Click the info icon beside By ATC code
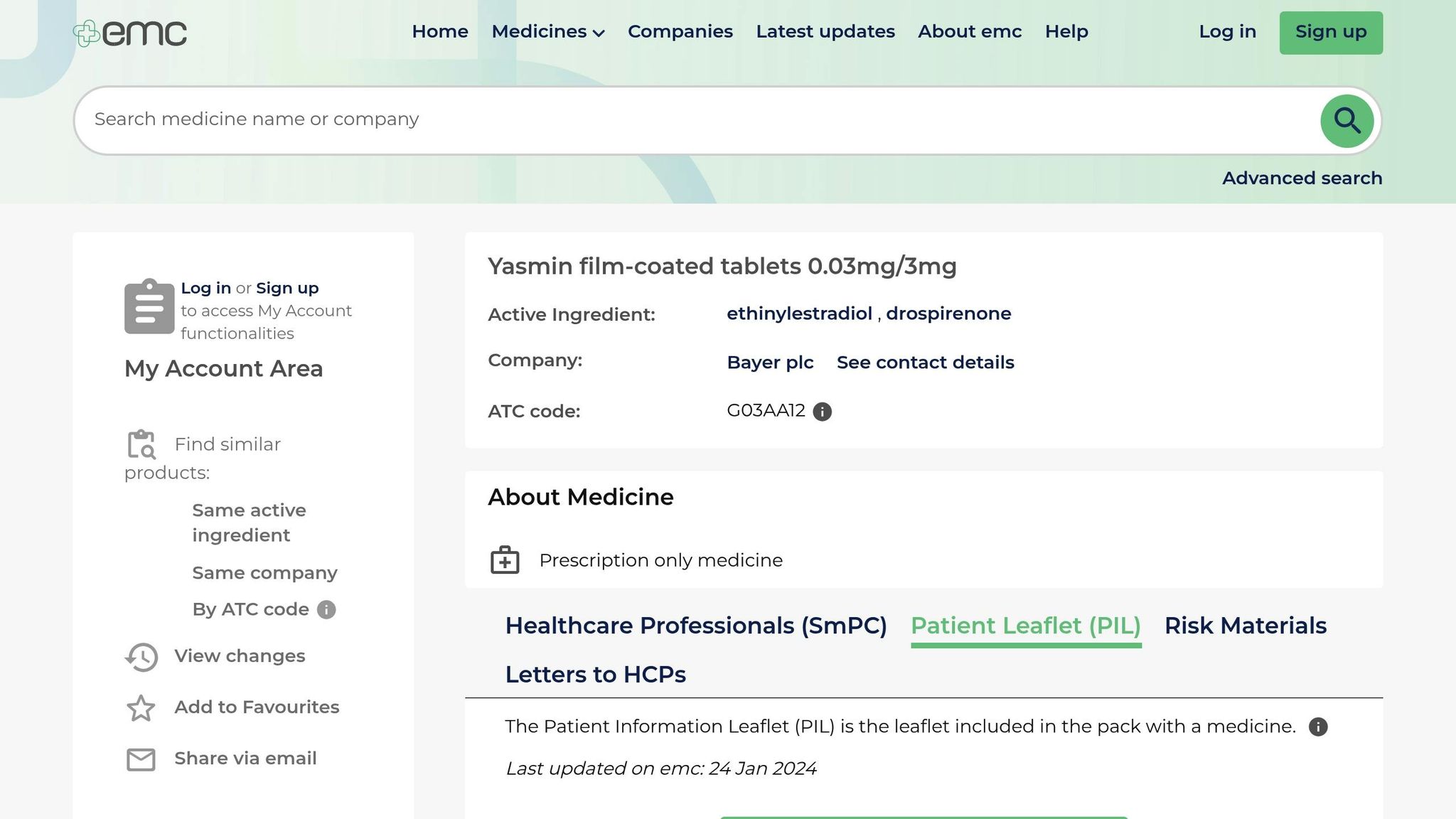Viewport: 1456px width, 819px height. point(326,610)
